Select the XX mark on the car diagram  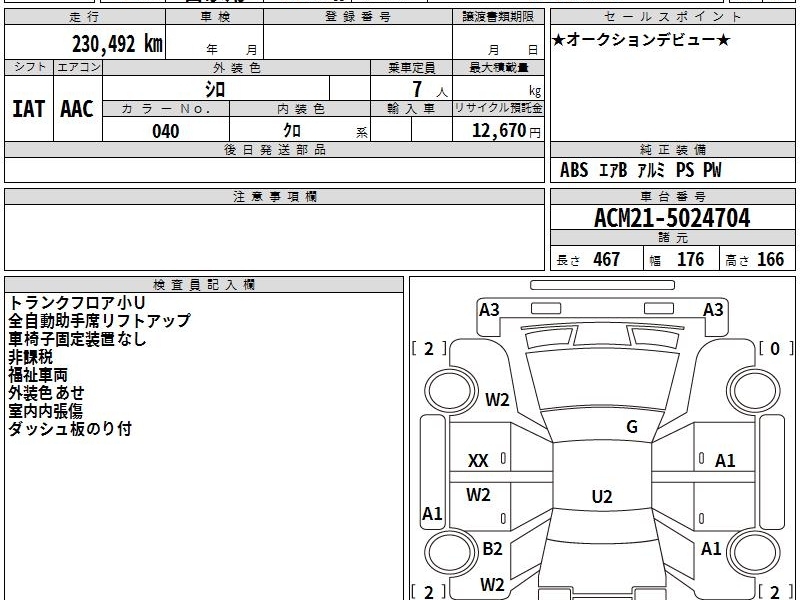(x=478, y=461)
